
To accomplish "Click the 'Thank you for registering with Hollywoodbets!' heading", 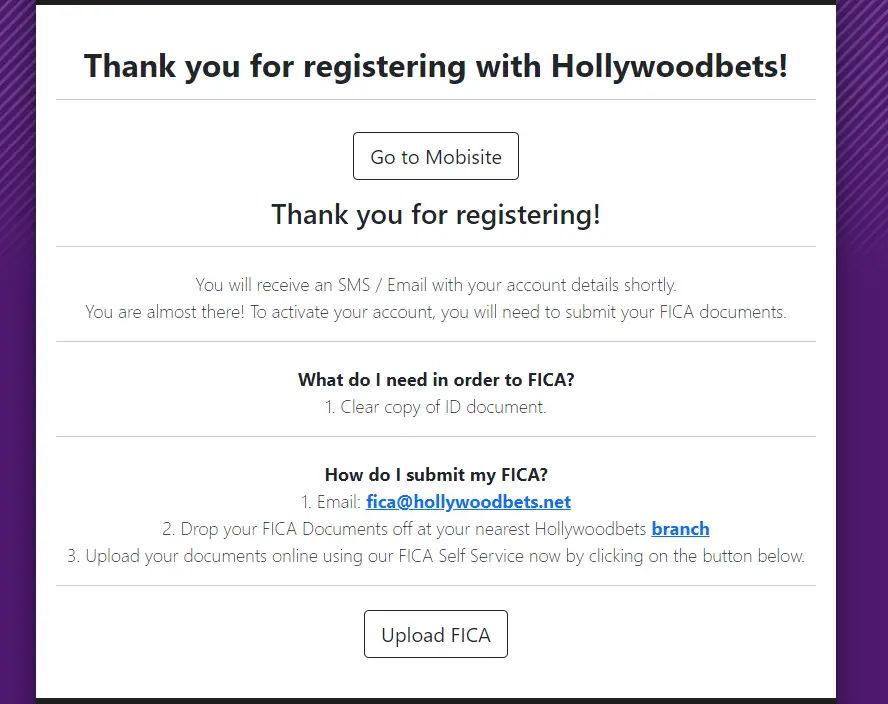I will [x=436, y=67].
